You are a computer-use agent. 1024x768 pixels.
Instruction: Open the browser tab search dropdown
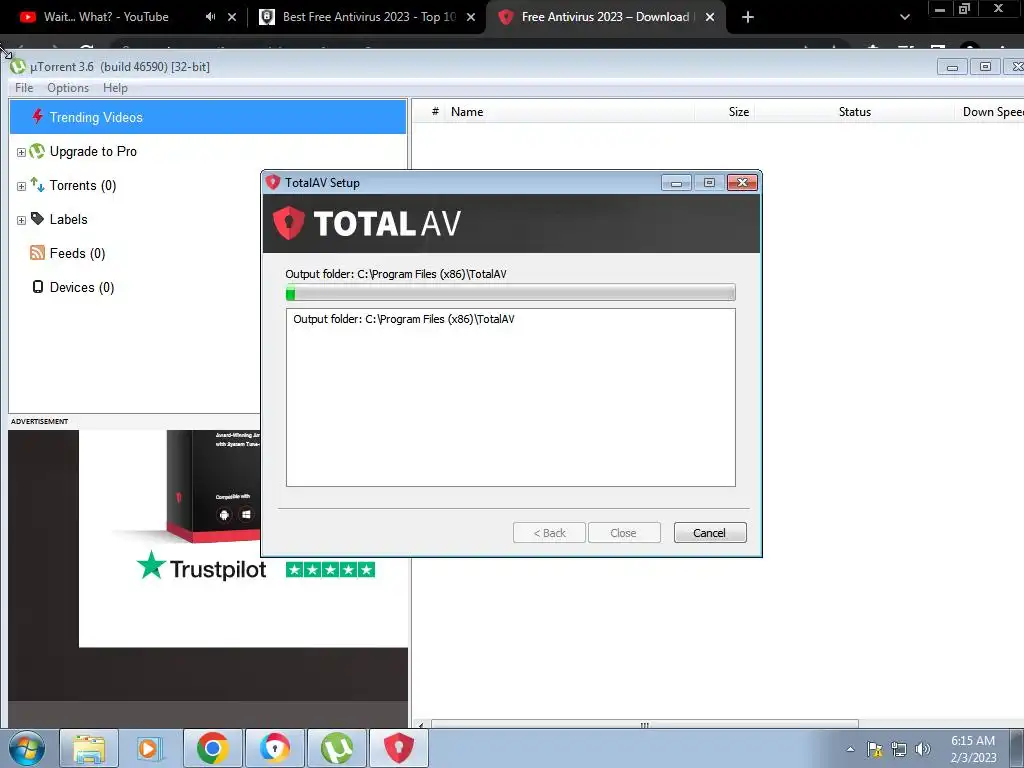pos(904,17)
